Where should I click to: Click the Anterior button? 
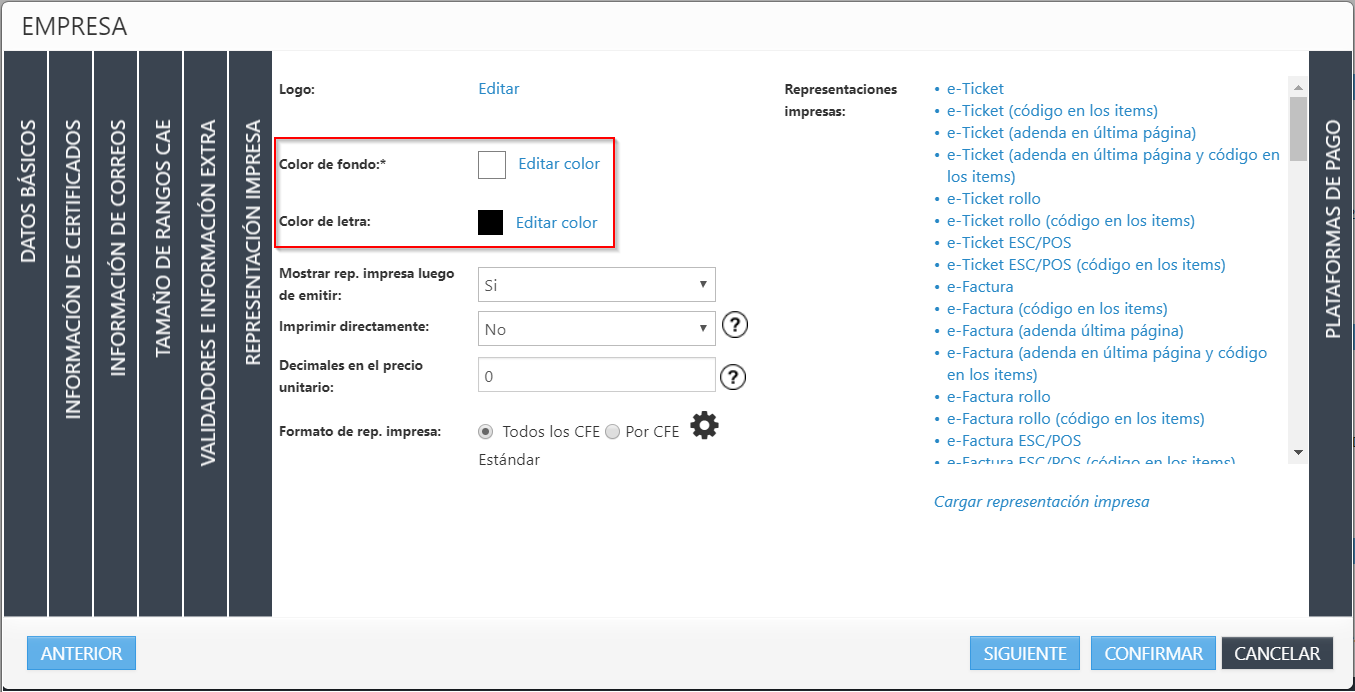(x=81, y=654)
